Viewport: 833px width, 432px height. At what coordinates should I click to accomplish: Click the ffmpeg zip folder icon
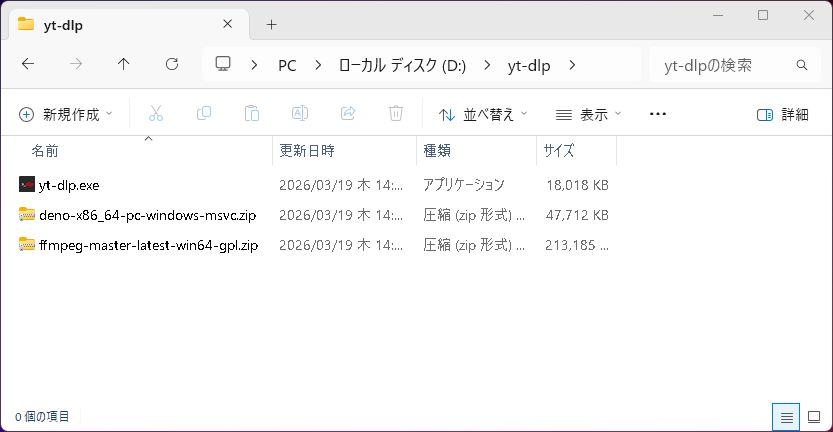27,245
